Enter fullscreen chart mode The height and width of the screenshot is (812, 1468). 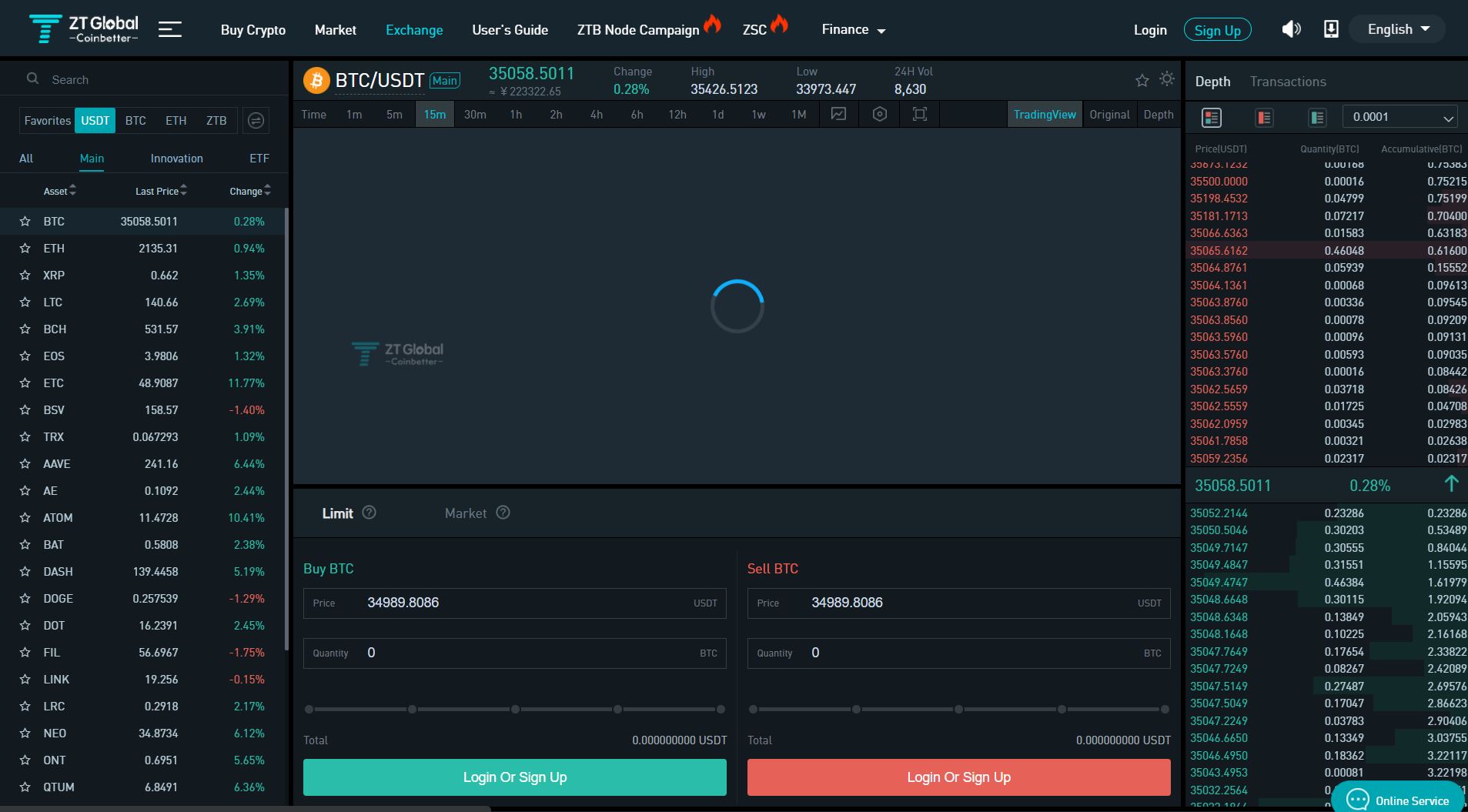[919, 115]
